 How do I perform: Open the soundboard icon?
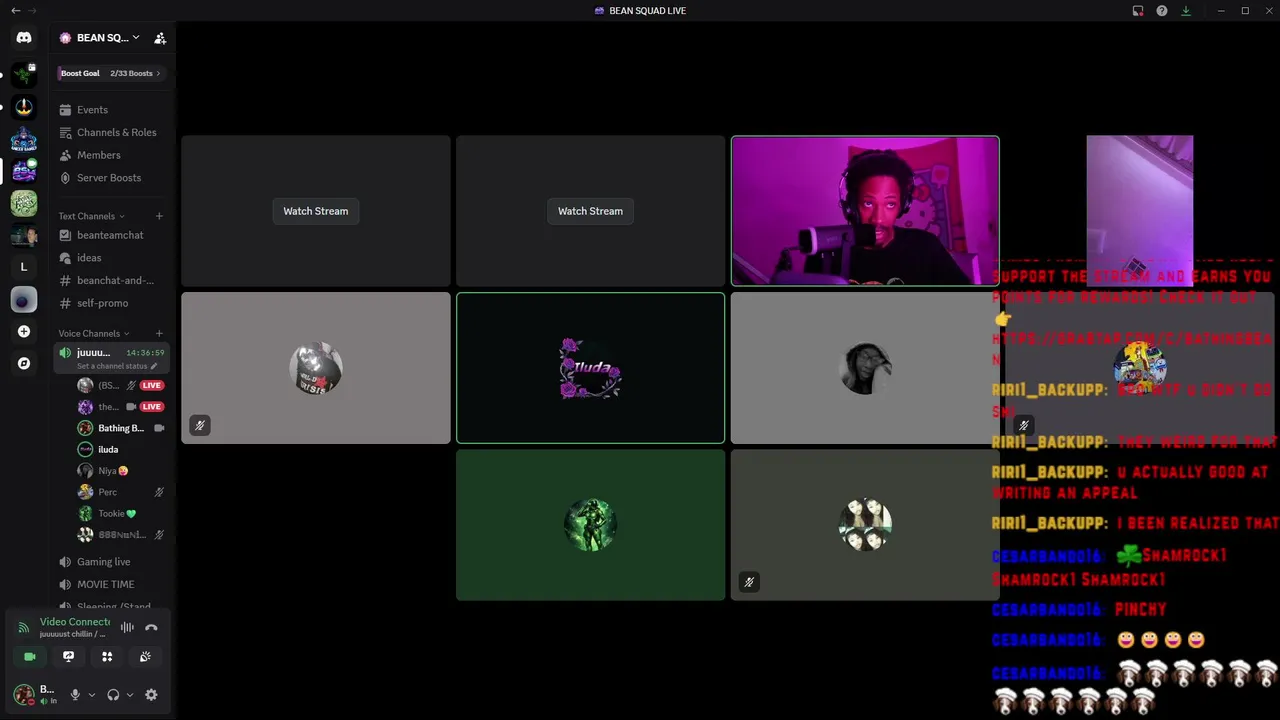coord(145,657)
